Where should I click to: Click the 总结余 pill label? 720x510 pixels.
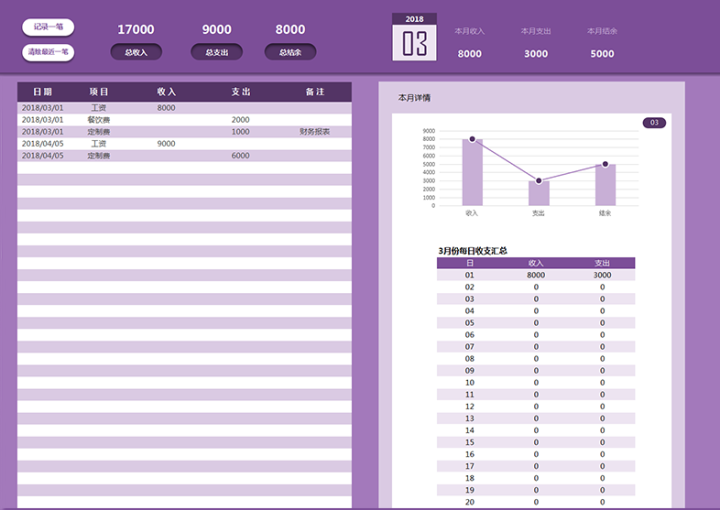coord(290,52)
